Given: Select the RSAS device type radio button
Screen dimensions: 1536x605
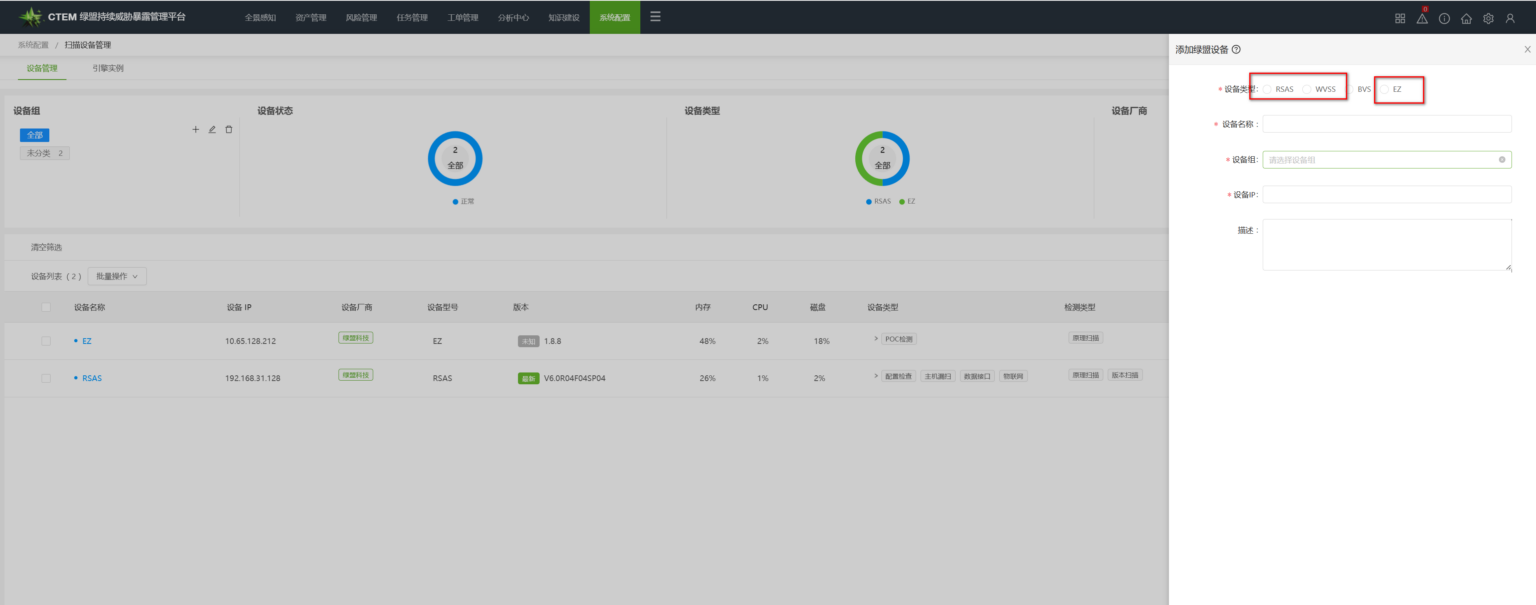Looking at the screenshot, I should [x=1268, y=89].
